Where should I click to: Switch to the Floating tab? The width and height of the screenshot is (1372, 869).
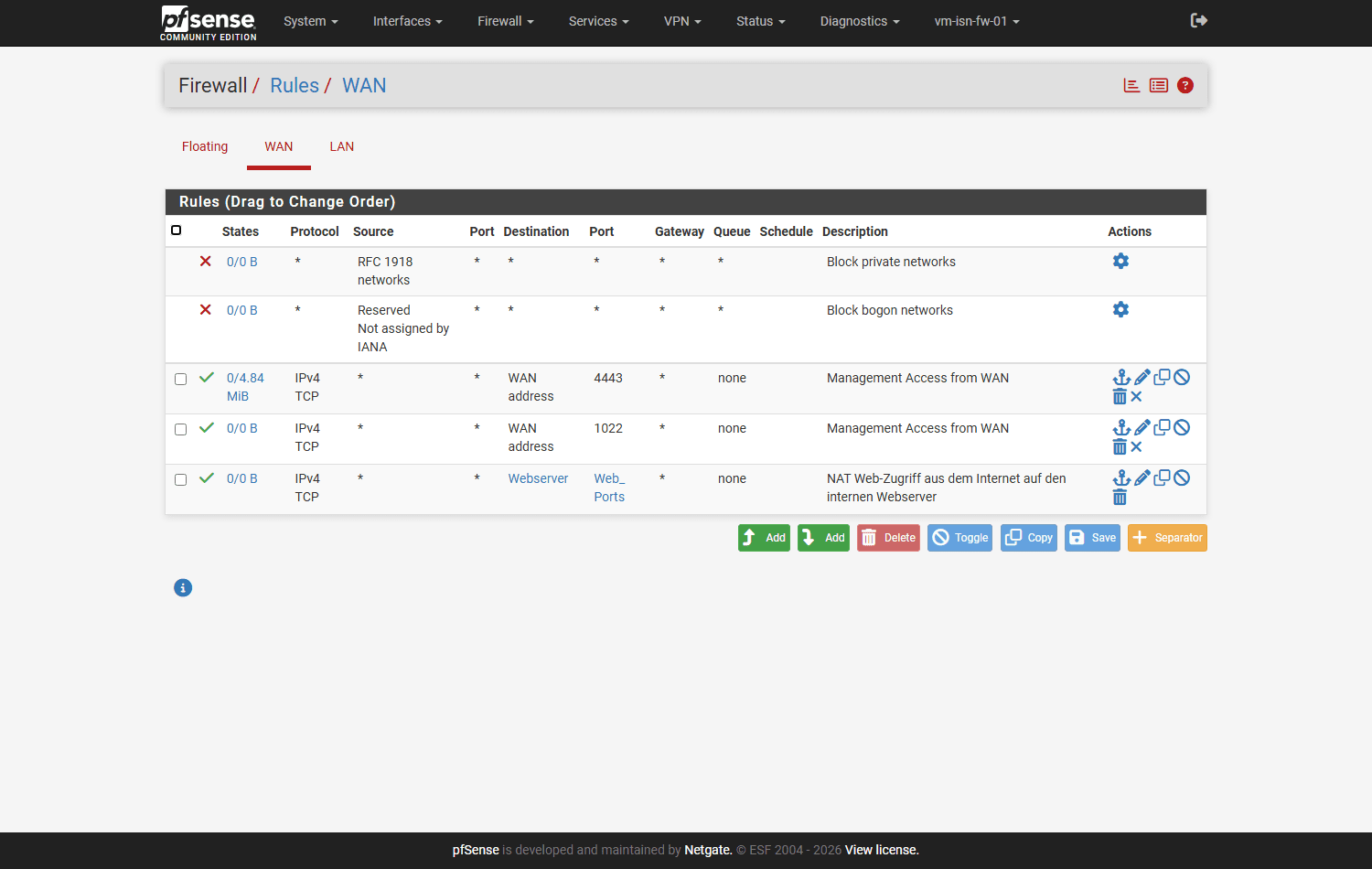[x=205, y=146]
